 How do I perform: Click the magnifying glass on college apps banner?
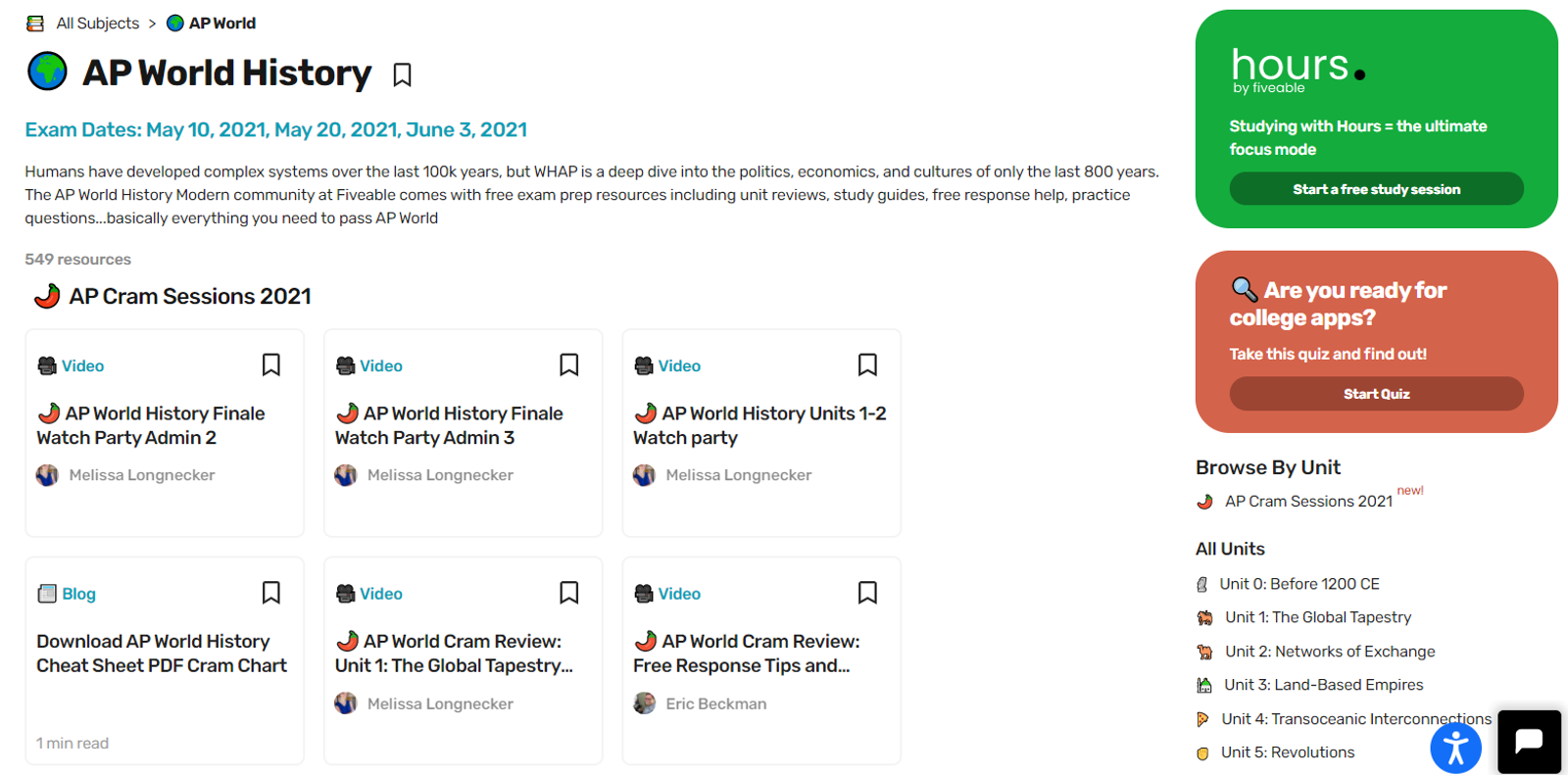tap(1244, 289)
